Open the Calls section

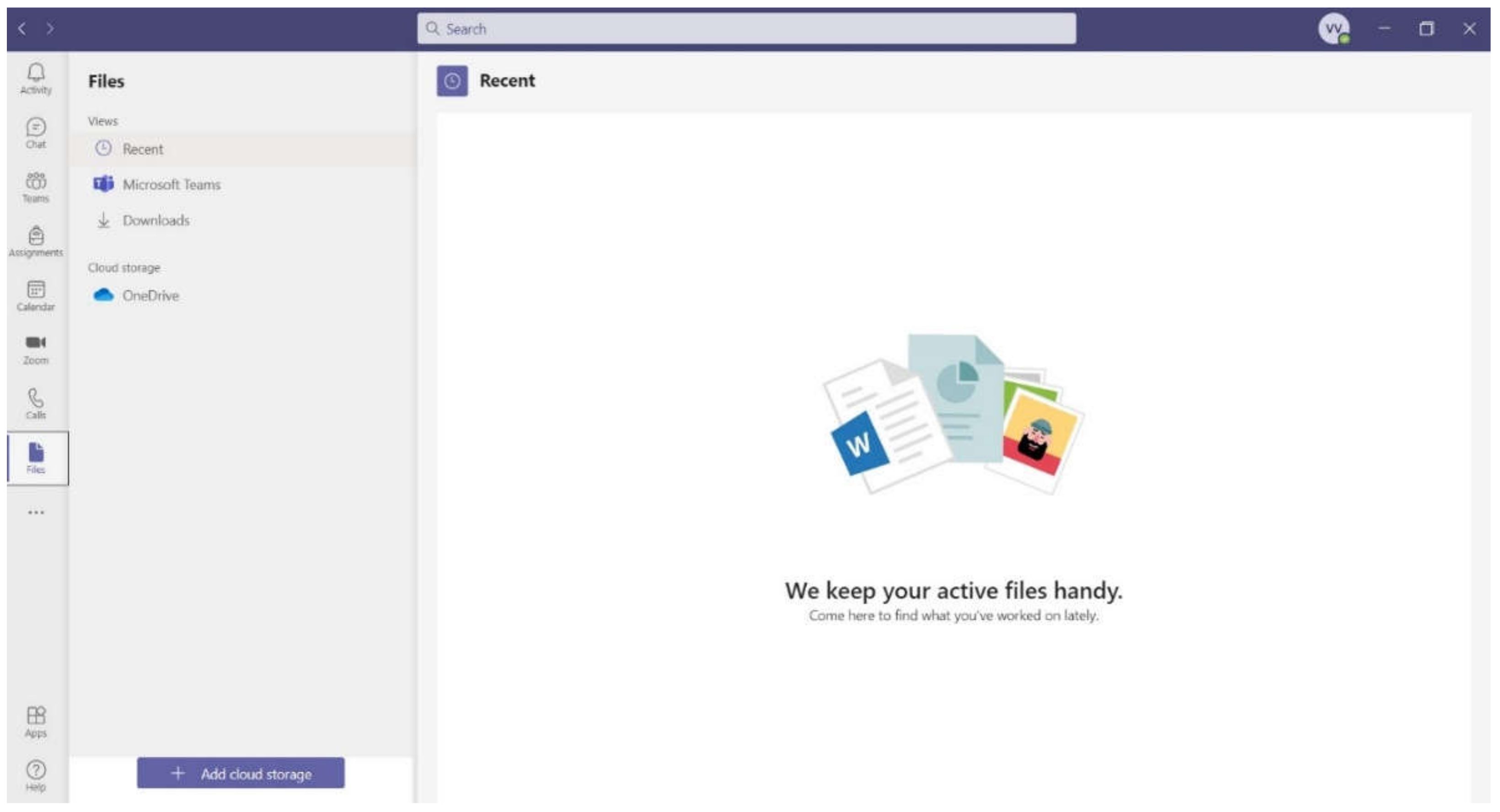36,403
